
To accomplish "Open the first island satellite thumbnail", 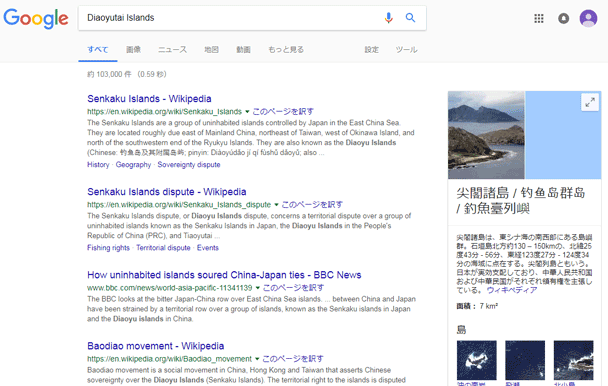I will [477, 360].
